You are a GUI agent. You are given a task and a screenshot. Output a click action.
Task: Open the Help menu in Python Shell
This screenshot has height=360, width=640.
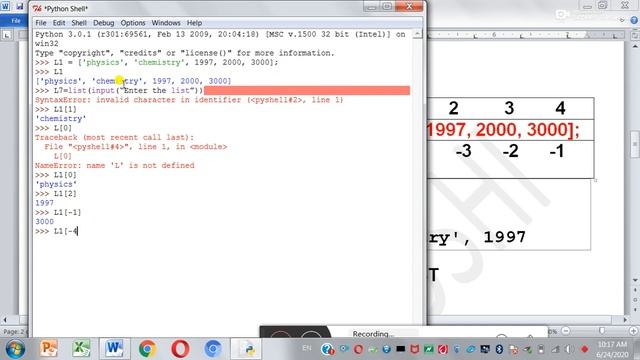[194, 23]
